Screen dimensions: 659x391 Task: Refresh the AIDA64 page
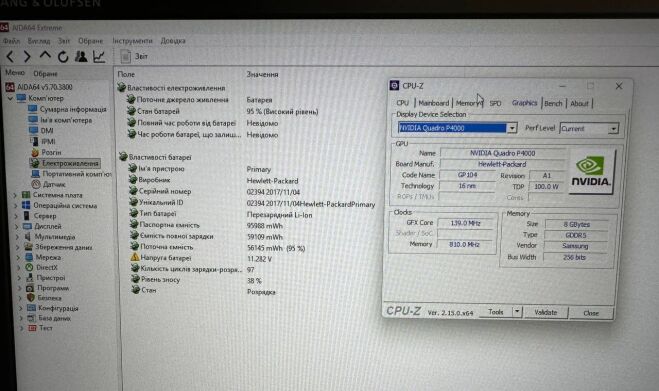tap(63, 56)
